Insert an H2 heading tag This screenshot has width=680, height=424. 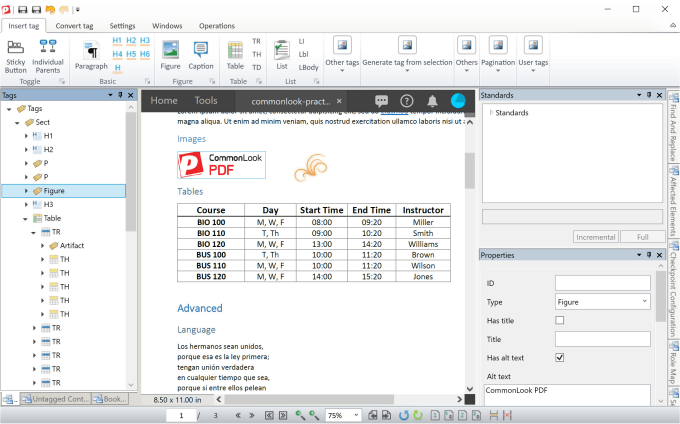click(131, 41)
